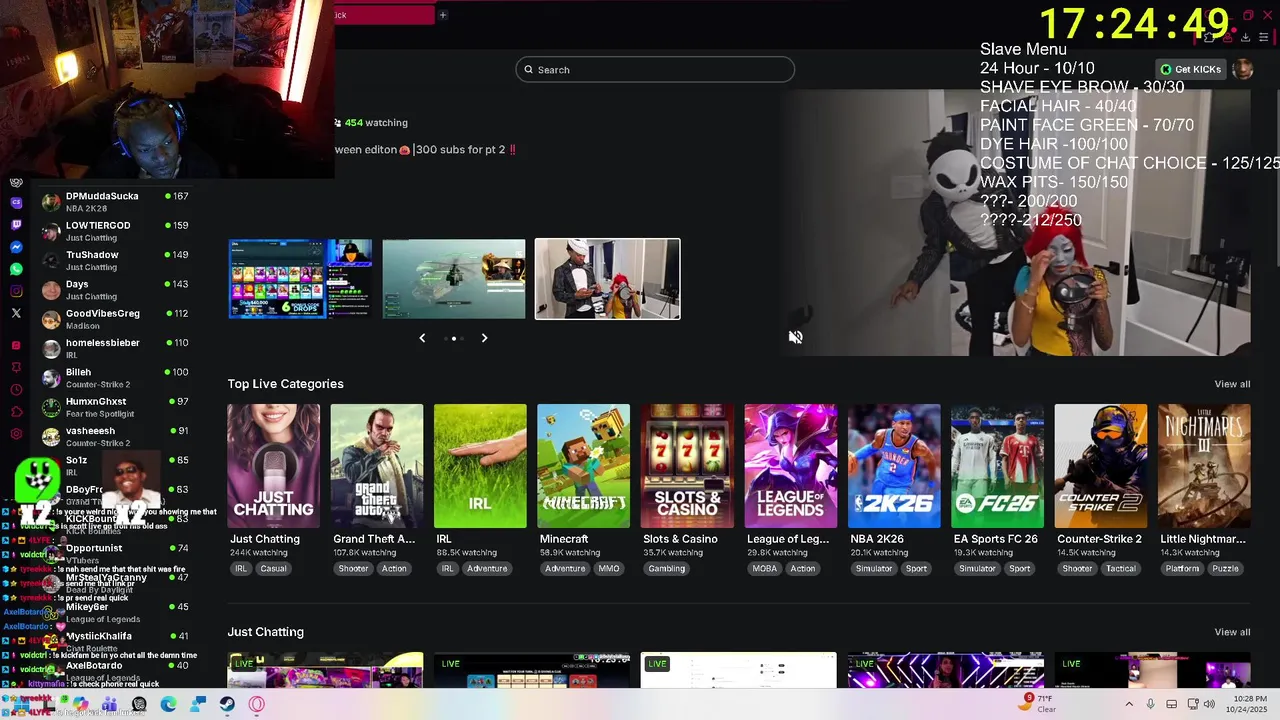Open browser settings gear in sidebar

tap(16, 434)
